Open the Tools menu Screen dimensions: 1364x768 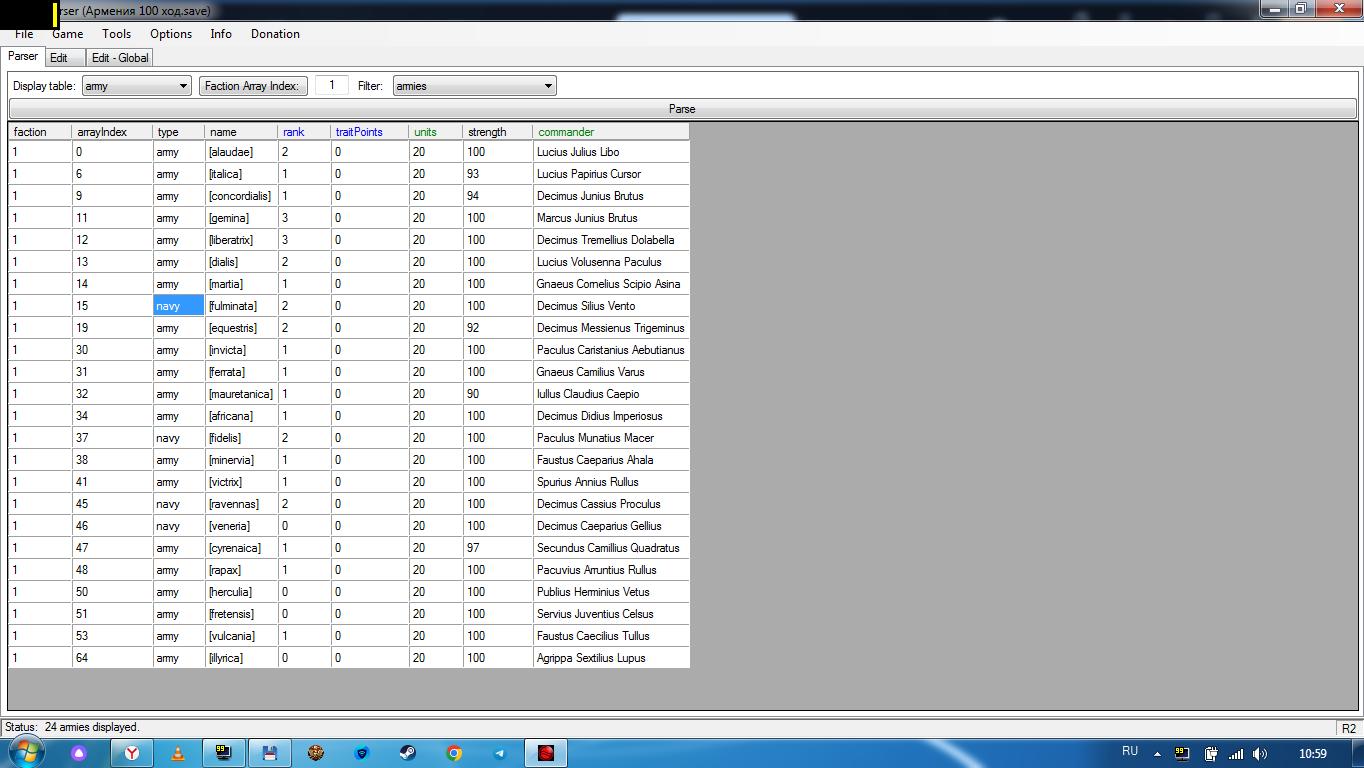(x=116, y=34)
